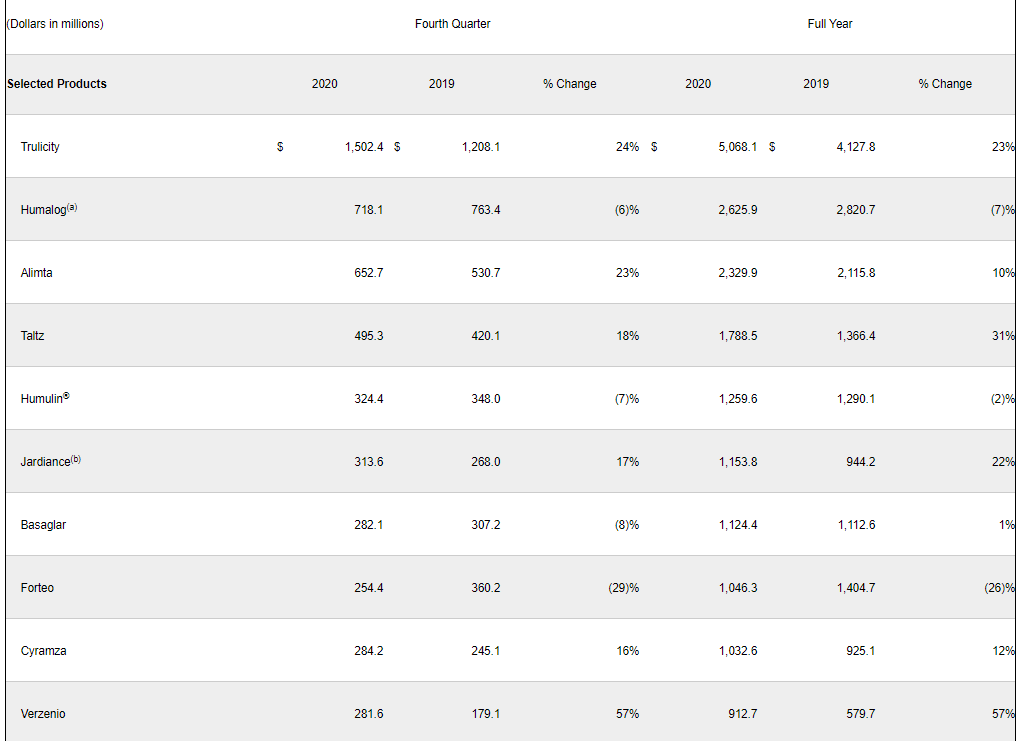Select Humalog's 2,820.7 full year 2019 cell
This screenshot has width=1021, height=741.
[856, 210]
